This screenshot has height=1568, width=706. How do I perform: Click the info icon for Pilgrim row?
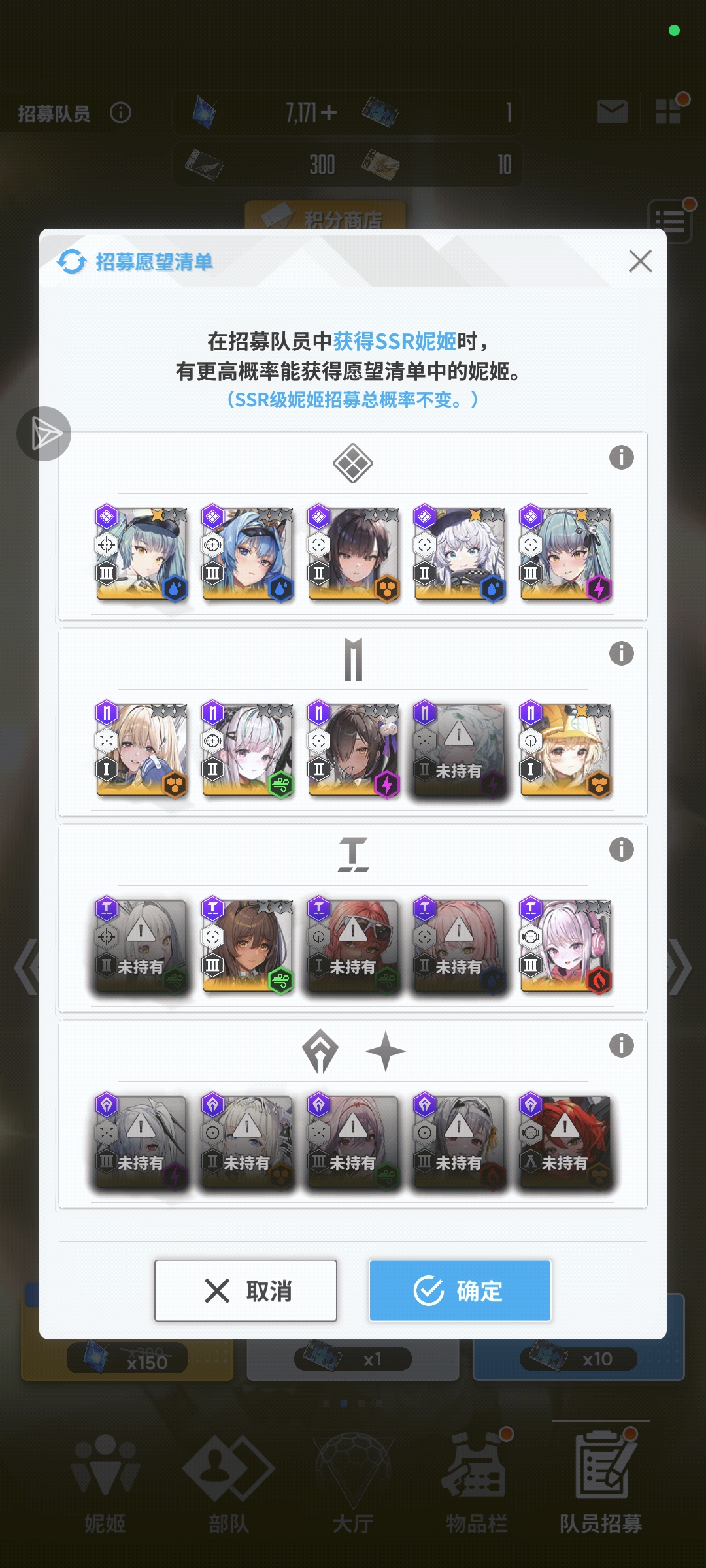[x=621, y=1045]
